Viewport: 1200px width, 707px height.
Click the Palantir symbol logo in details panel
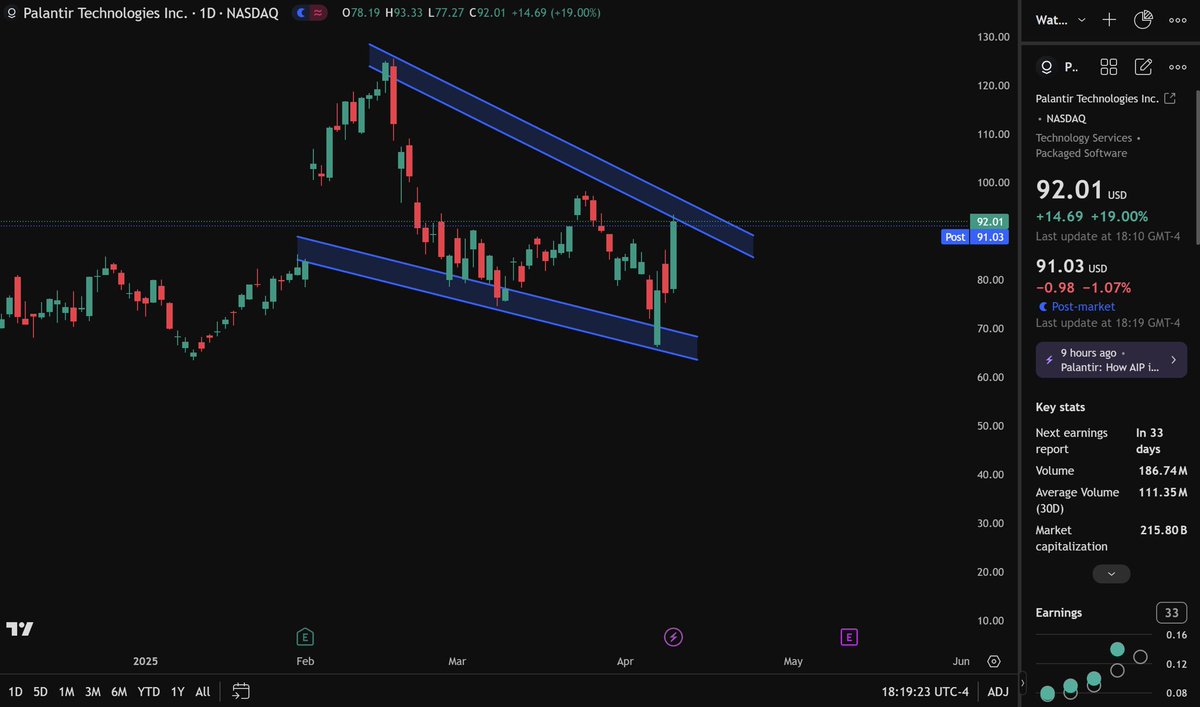[1047, 67]
